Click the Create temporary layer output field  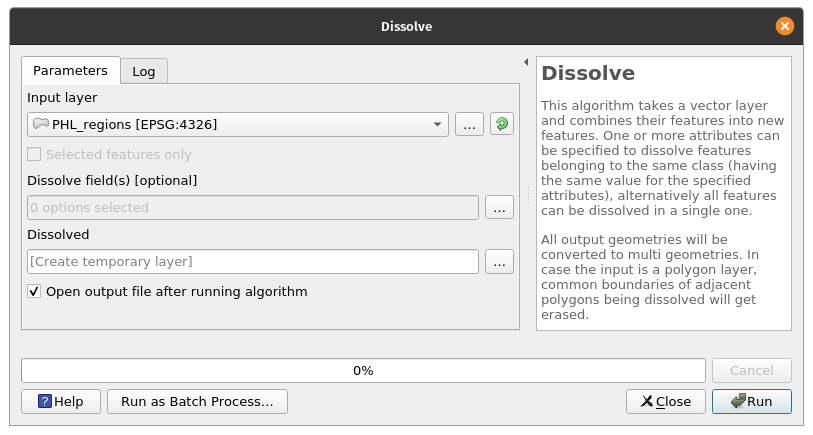(253, 261)
